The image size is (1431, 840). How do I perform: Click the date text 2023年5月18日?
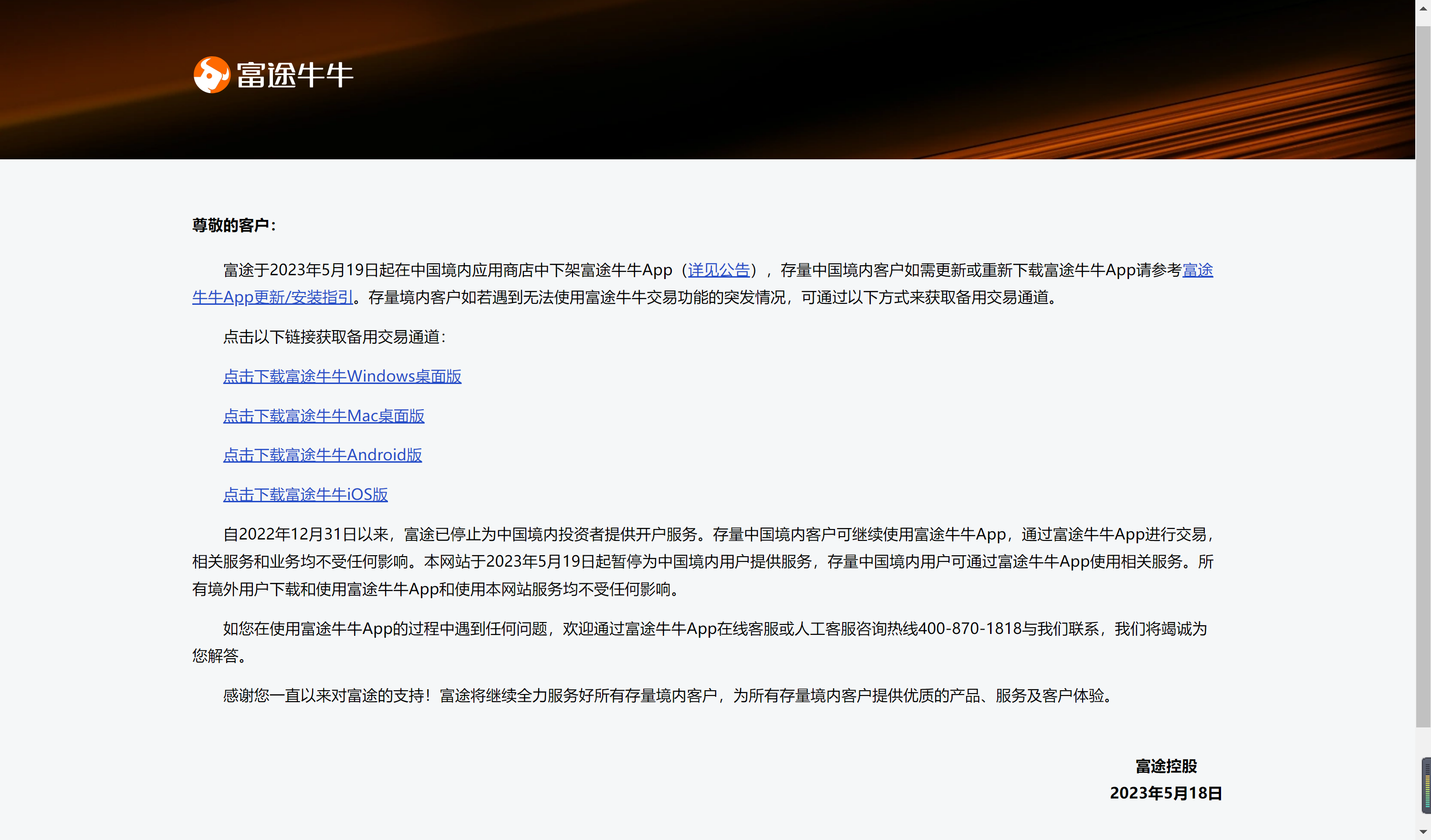(x=1166, y=793)
